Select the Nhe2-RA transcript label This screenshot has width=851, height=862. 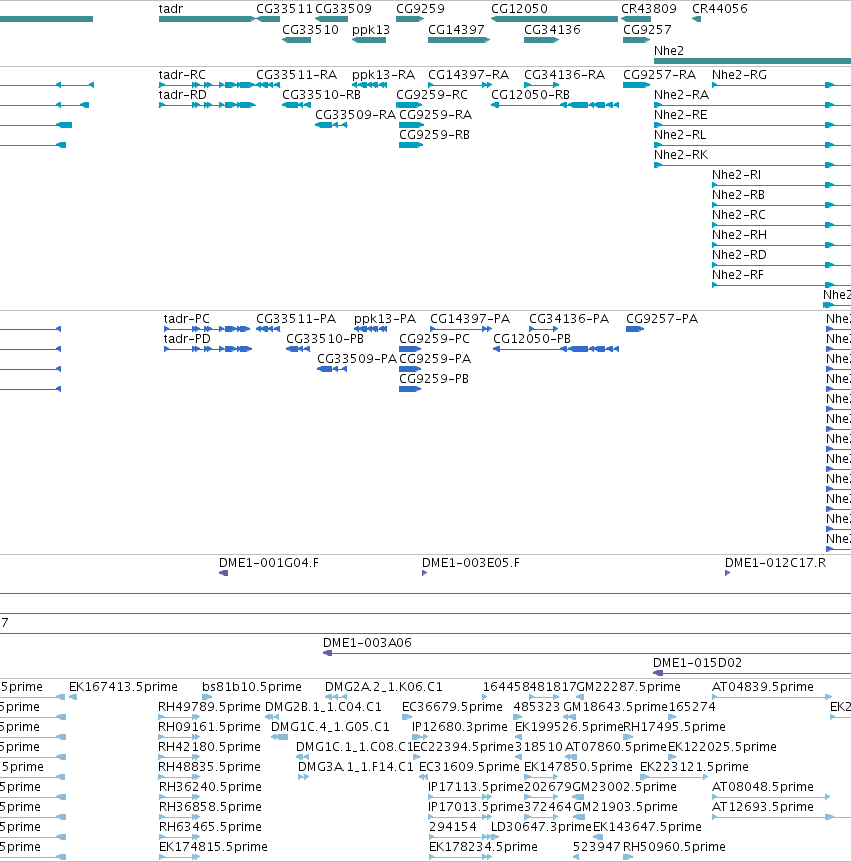681,95
